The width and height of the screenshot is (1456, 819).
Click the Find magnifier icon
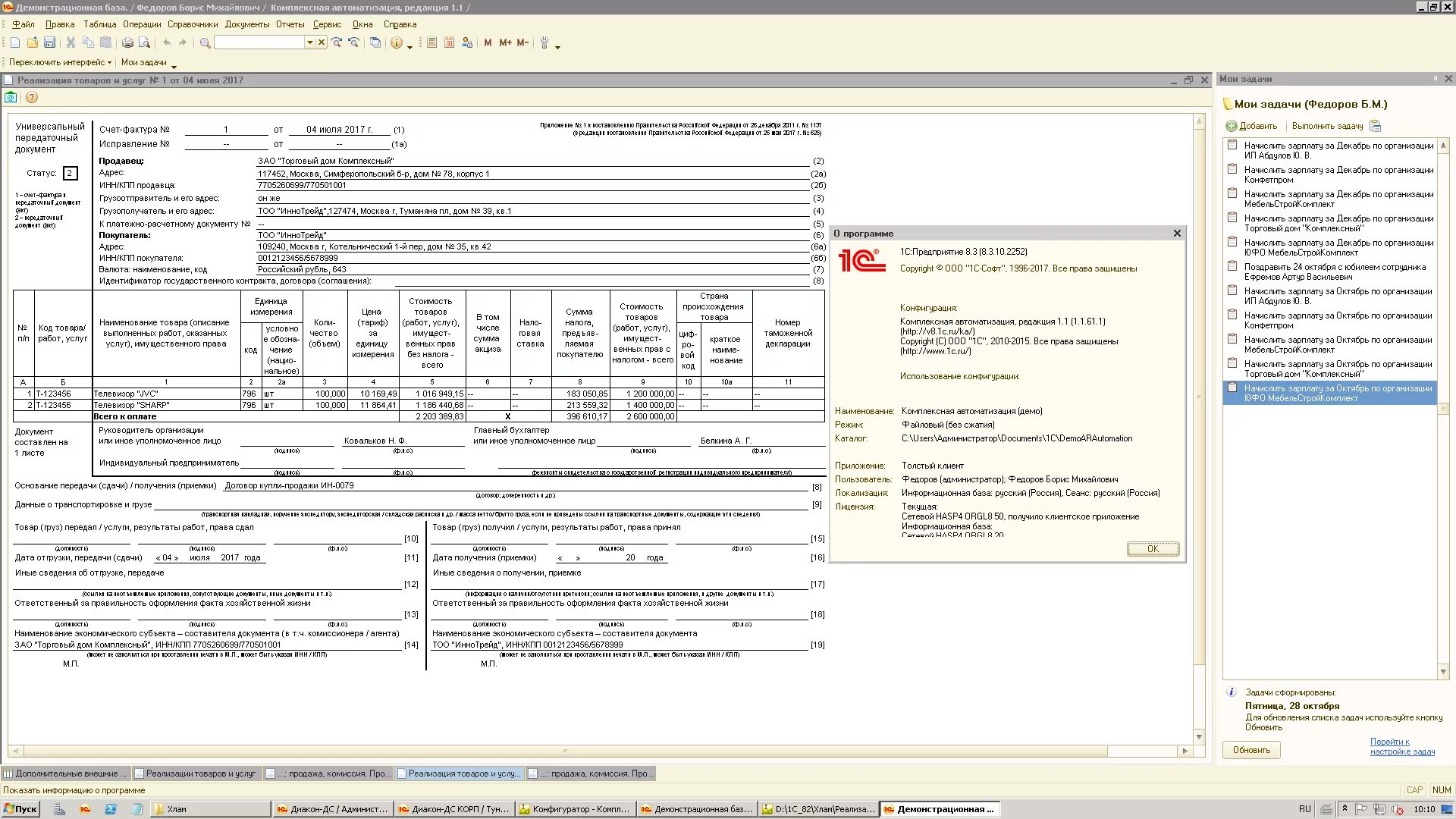(x=205, y=43)
